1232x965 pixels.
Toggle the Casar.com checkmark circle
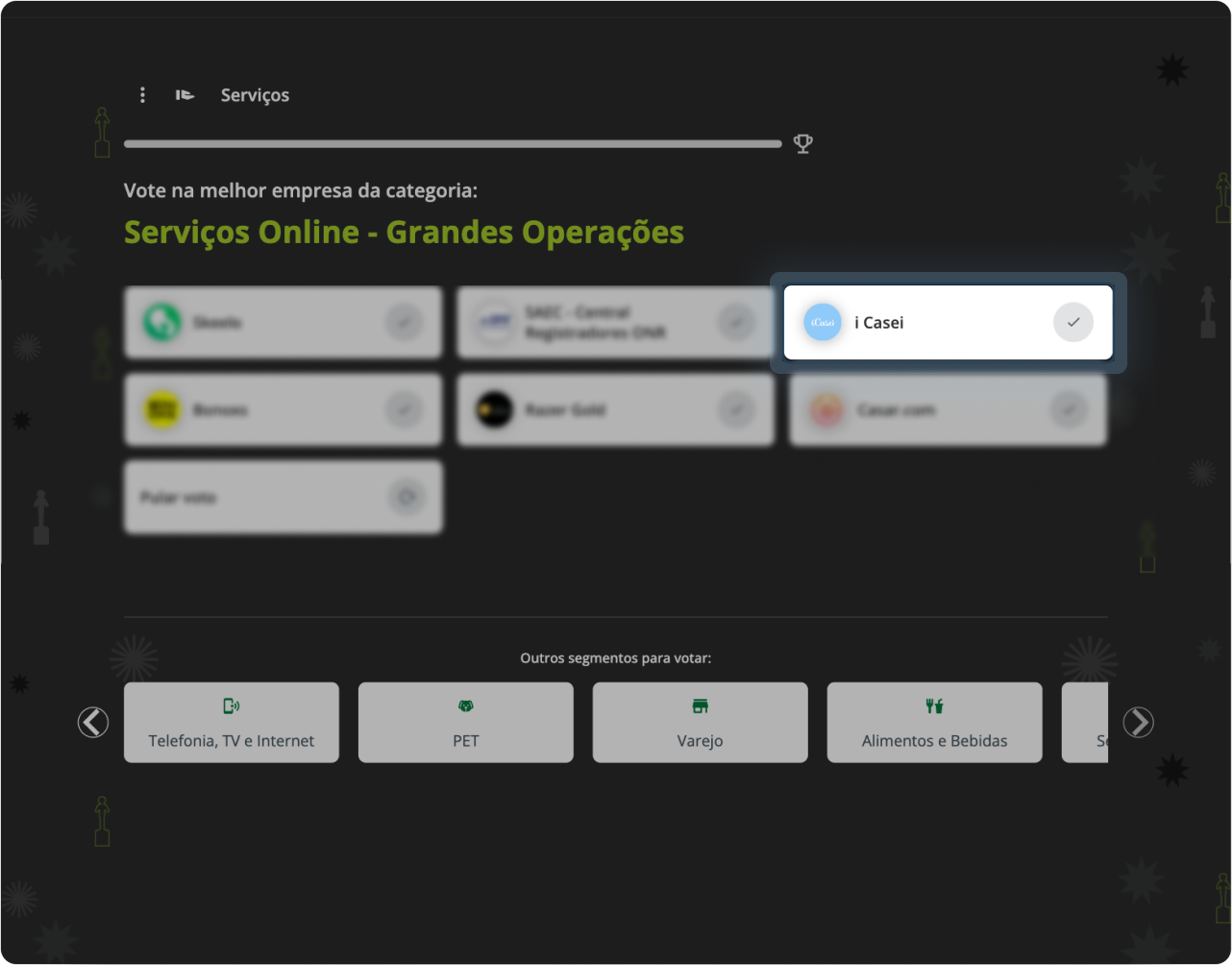1068,409
